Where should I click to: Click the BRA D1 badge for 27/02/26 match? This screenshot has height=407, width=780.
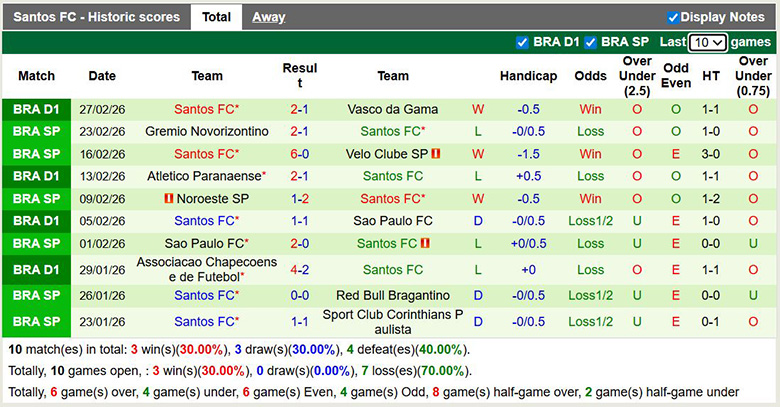(x=37, y=109)
